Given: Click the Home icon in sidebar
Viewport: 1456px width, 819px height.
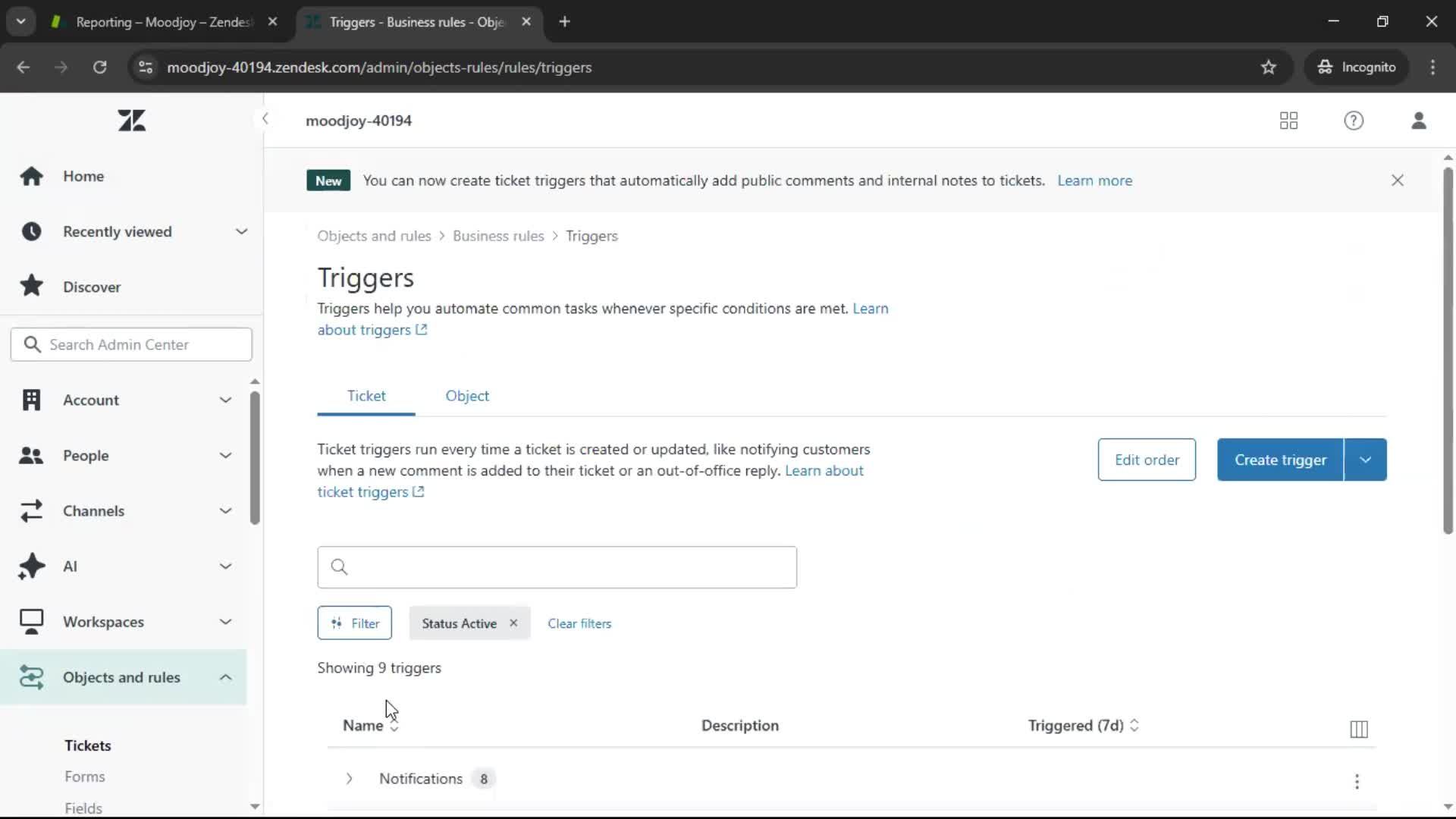Looking at the screenshot, I should (31, 176).
